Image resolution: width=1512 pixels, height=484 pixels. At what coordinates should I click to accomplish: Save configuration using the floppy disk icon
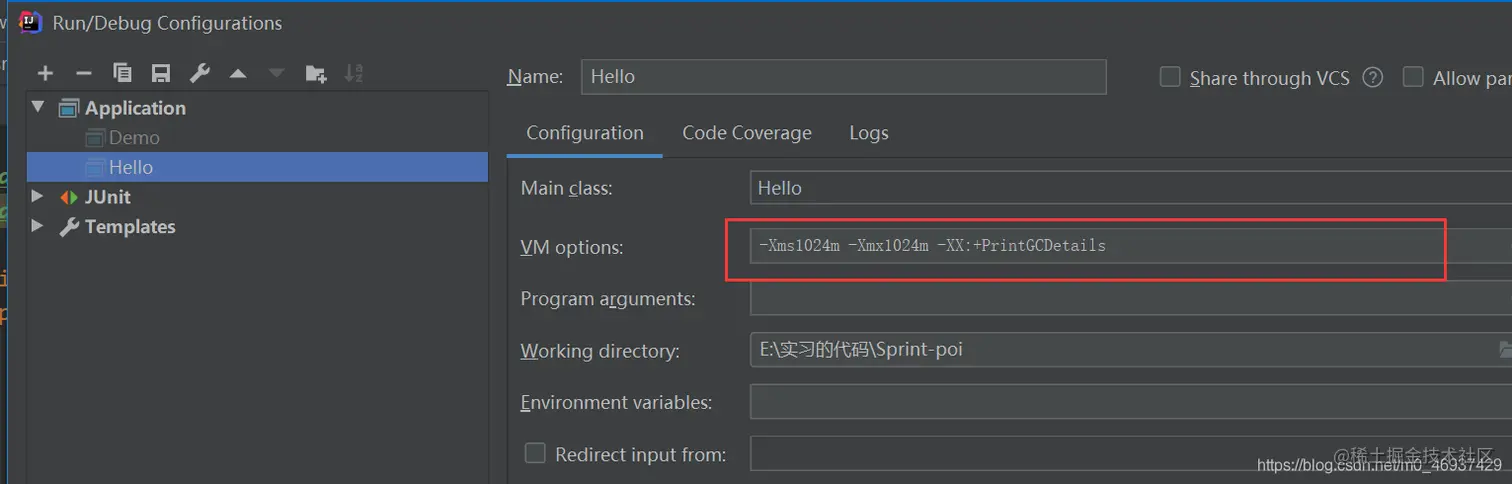tap(160, 73)
